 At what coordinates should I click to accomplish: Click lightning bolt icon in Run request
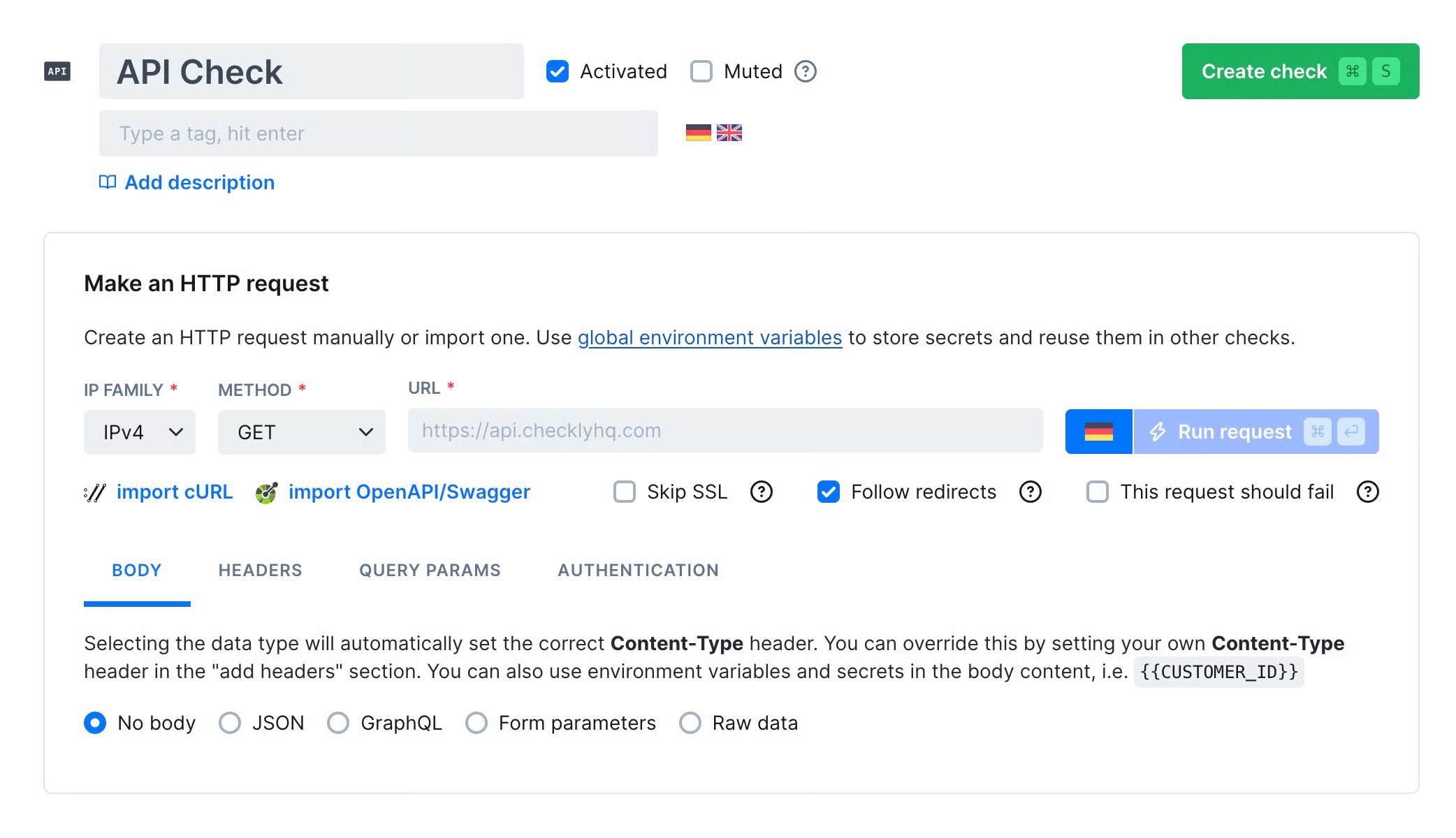click(1158, 432)
